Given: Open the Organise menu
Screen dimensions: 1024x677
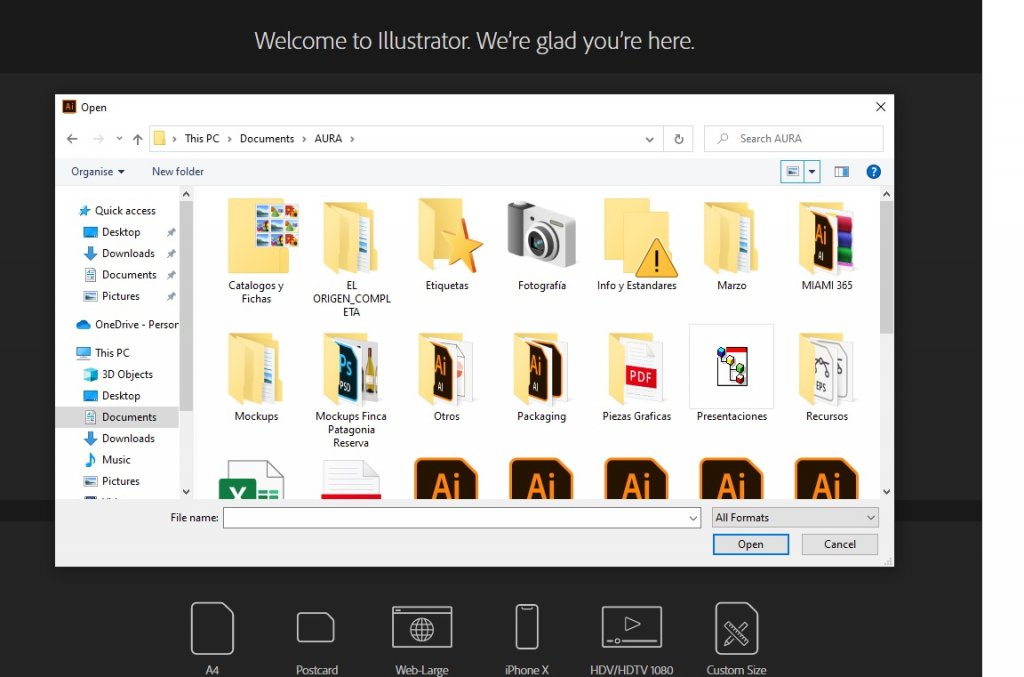Looking at the screenshot, I should click(97, 172).
